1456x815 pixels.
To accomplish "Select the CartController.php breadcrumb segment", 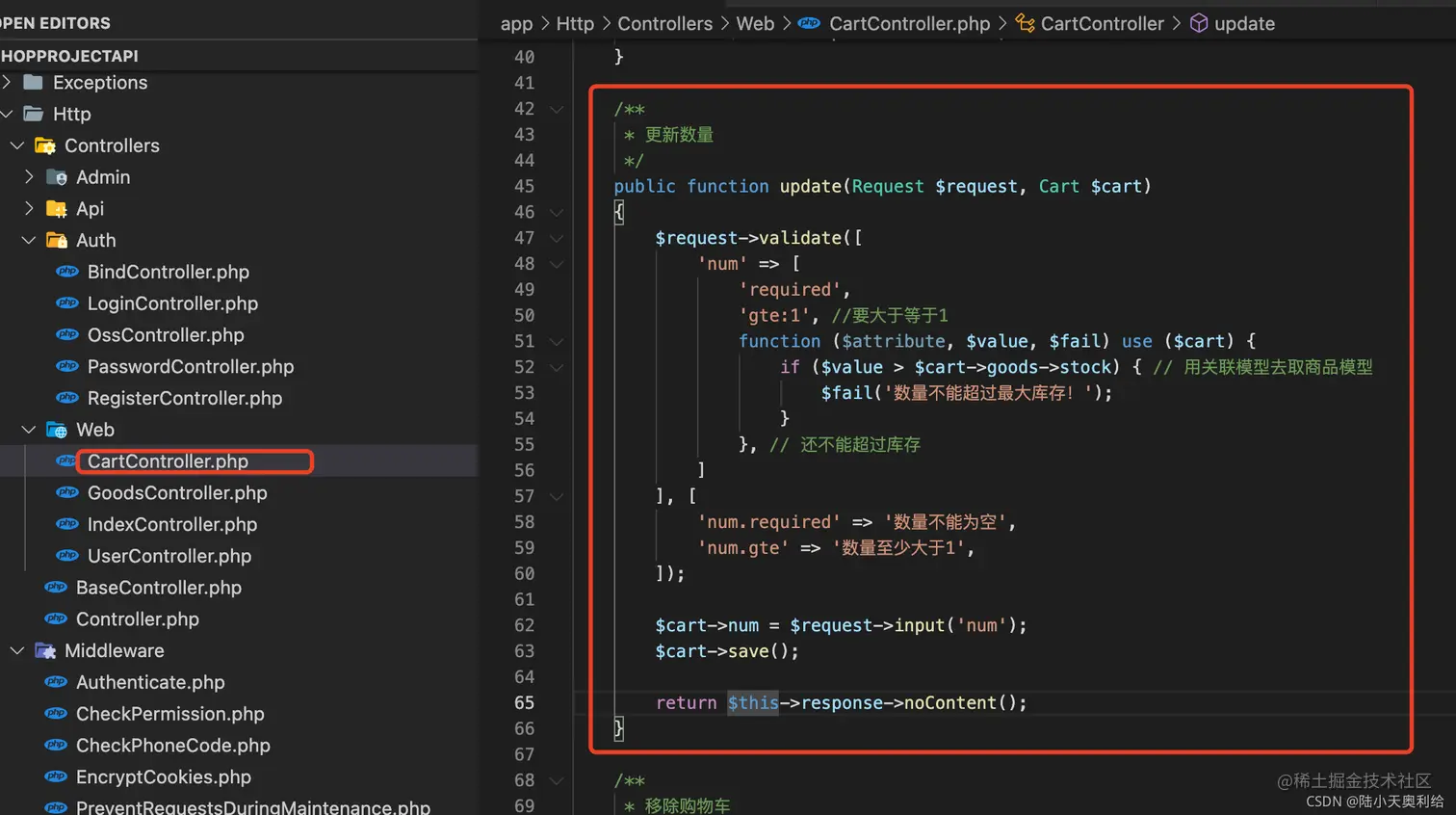I will (x=909, y=23).
